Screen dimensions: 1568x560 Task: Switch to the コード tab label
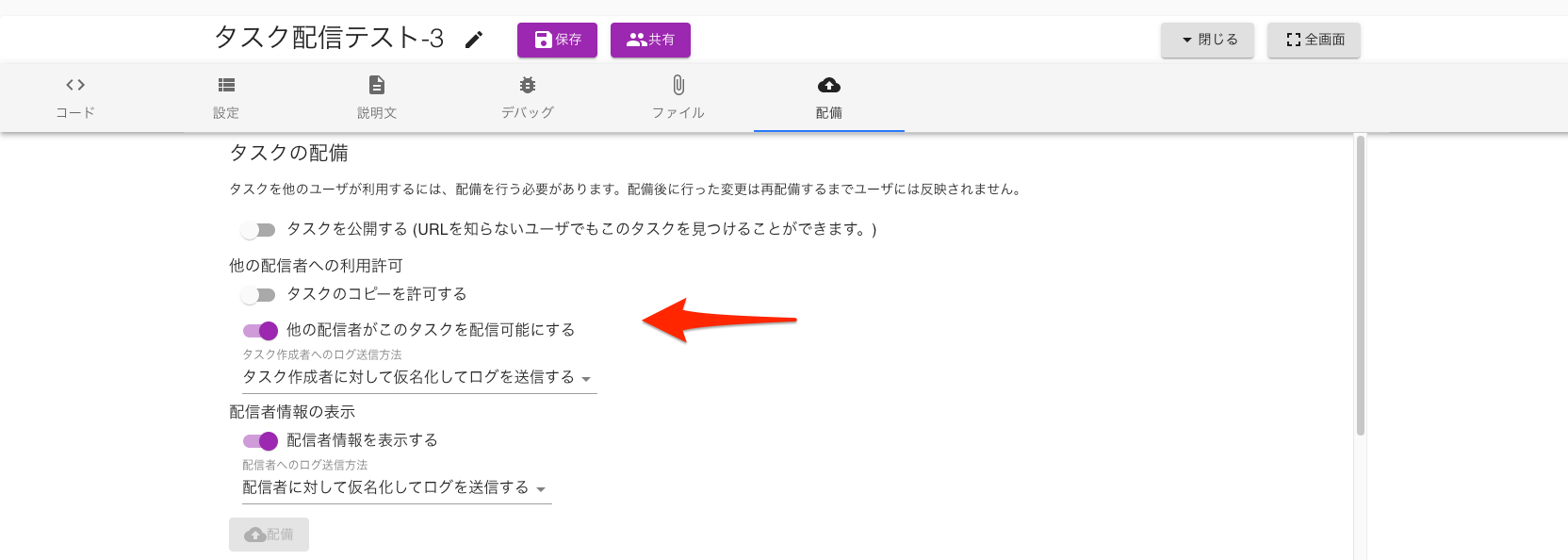point(75,112)
